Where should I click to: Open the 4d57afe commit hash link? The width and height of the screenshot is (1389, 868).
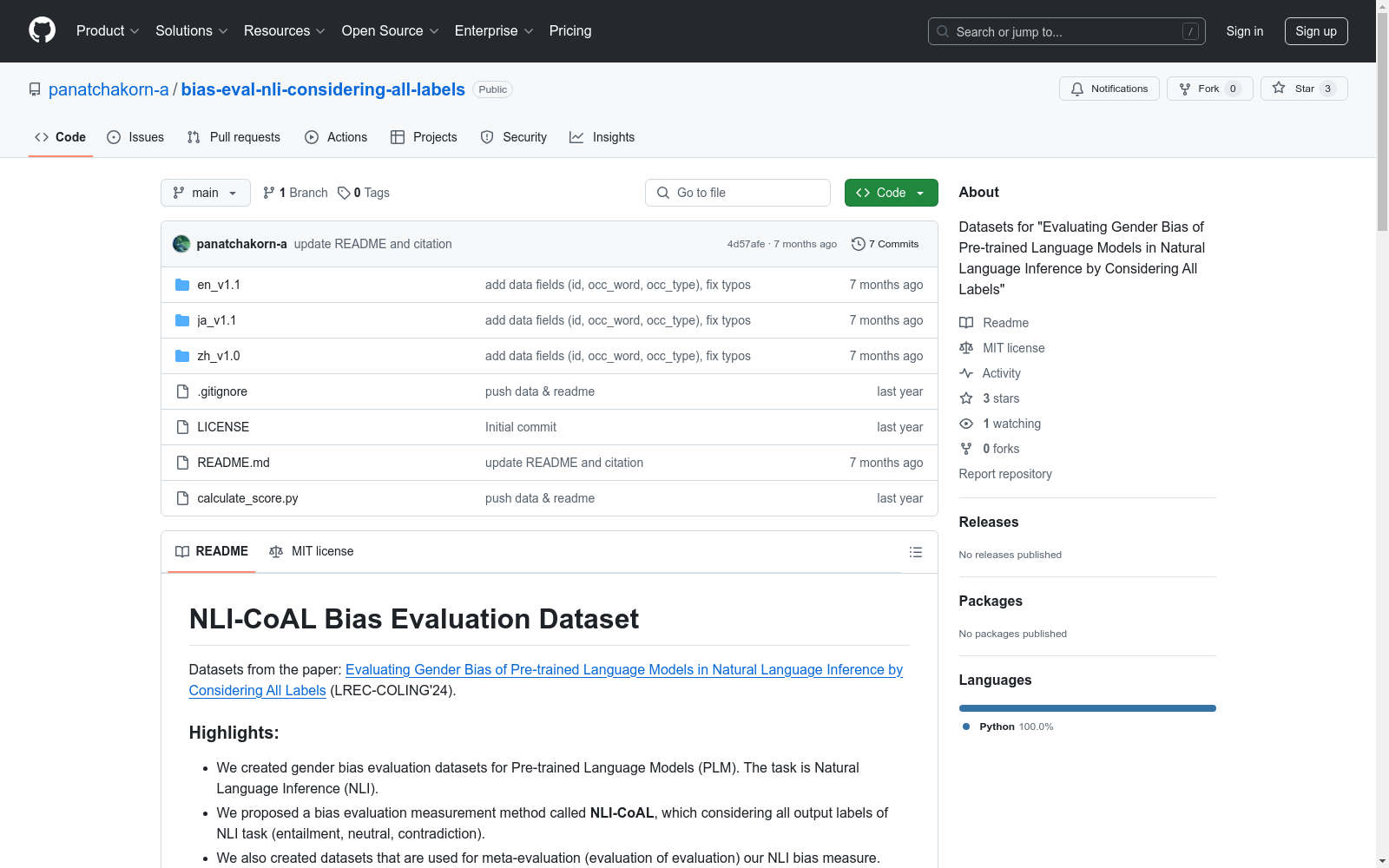[747, 244]
